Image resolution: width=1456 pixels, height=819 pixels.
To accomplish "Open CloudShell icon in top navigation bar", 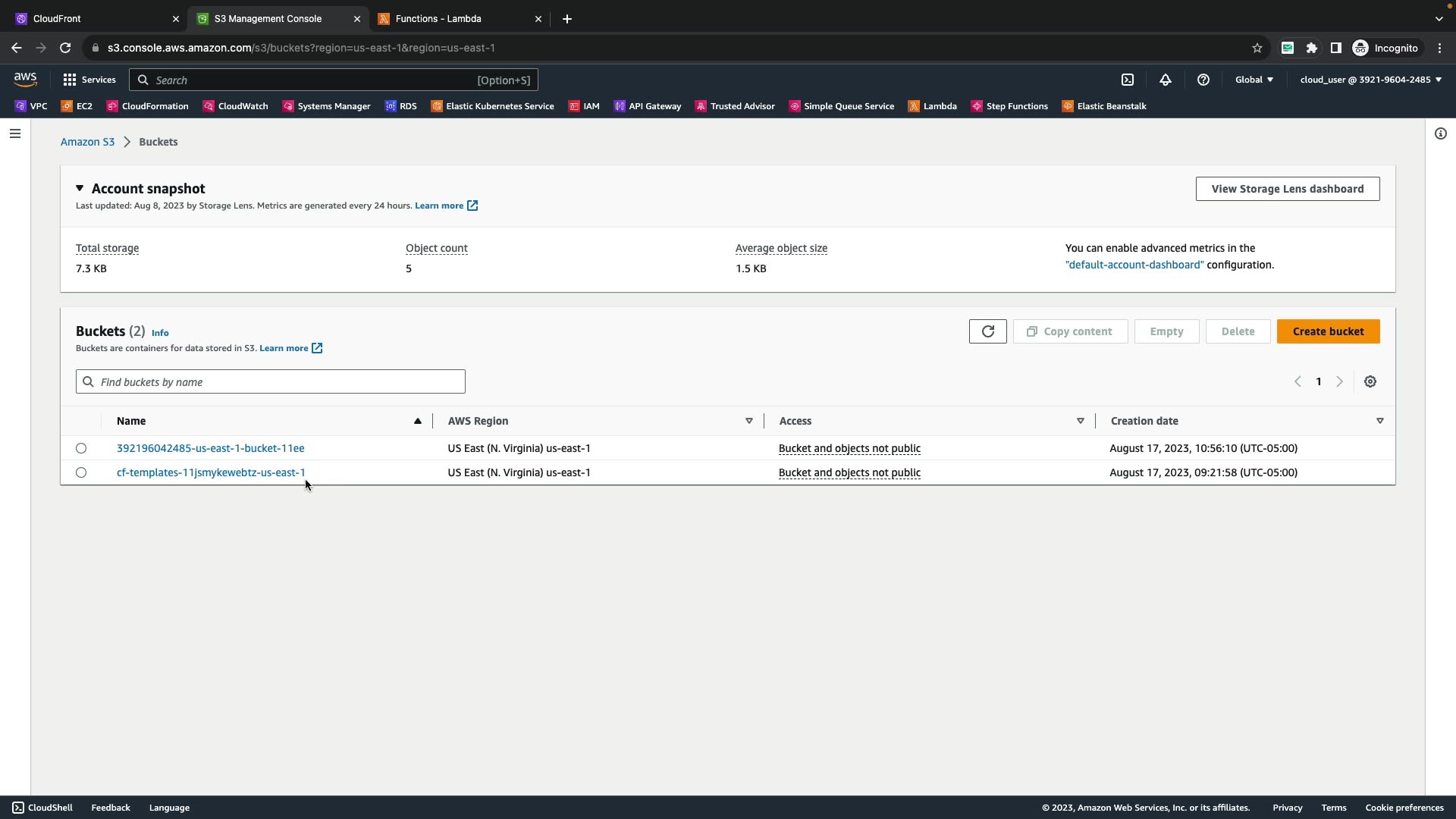I will coord(1128,80).
